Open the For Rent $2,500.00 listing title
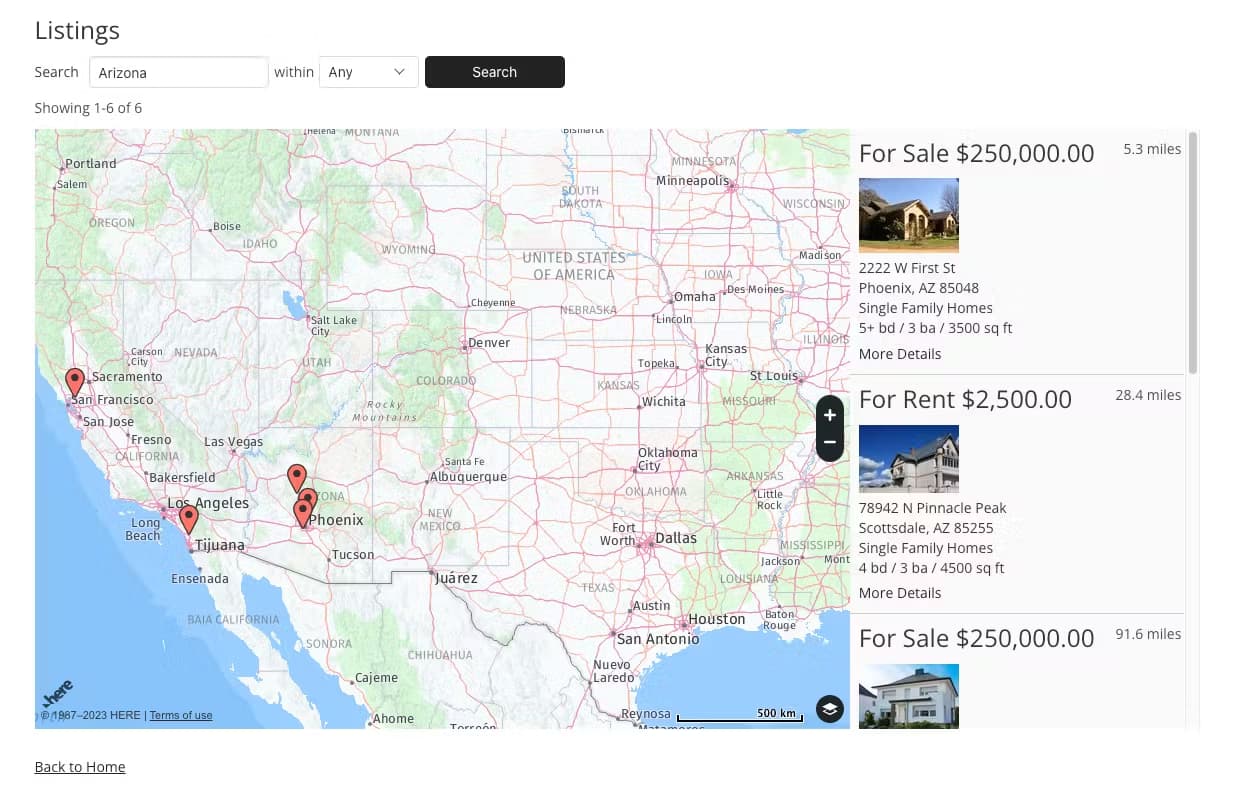 964,399
